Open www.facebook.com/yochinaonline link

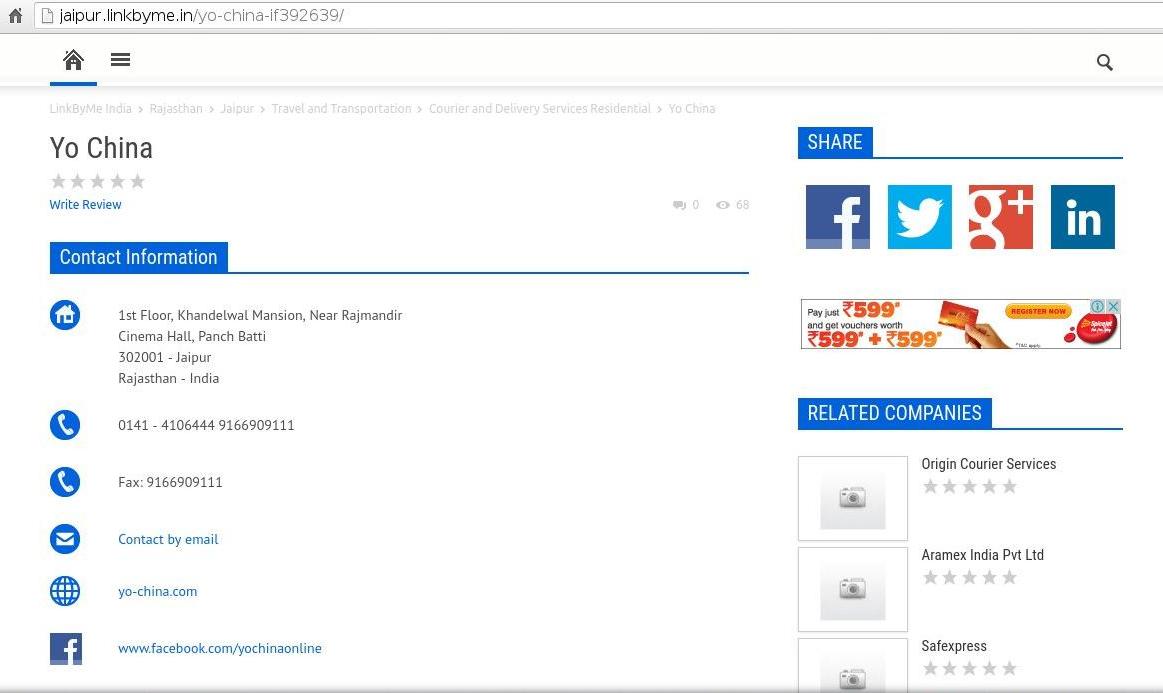[x=220, y=648]
